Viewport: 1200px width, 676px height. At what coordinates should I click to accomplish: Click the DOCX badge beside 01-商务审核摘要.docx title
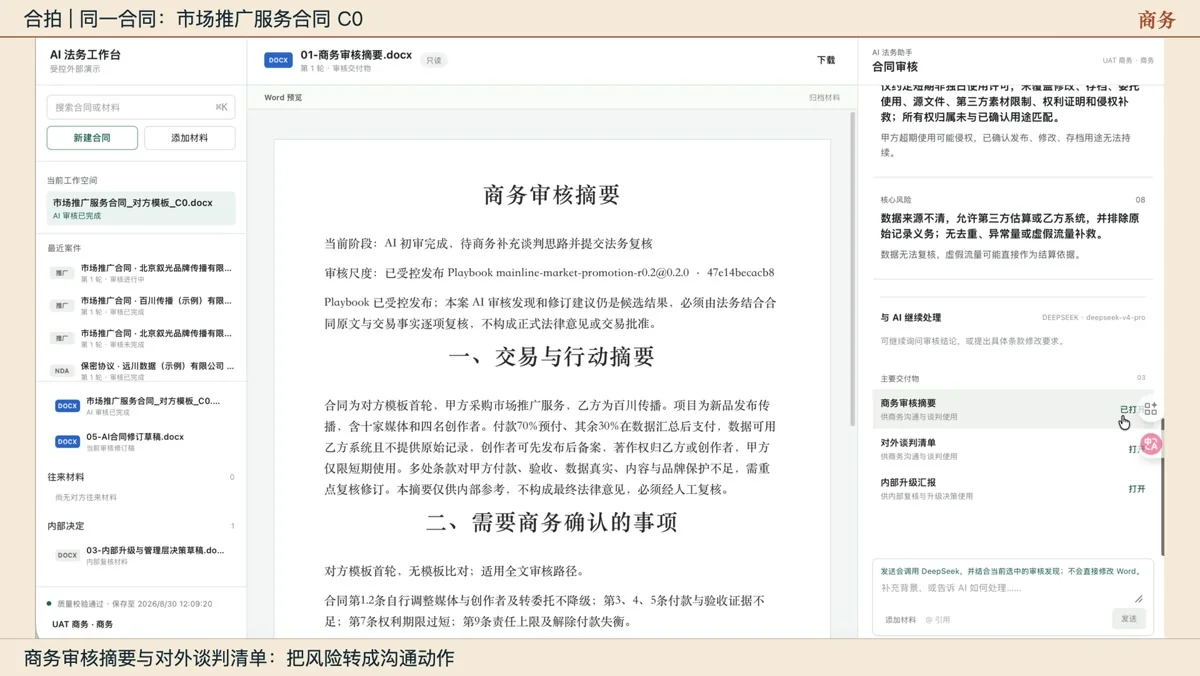point(278,60)
